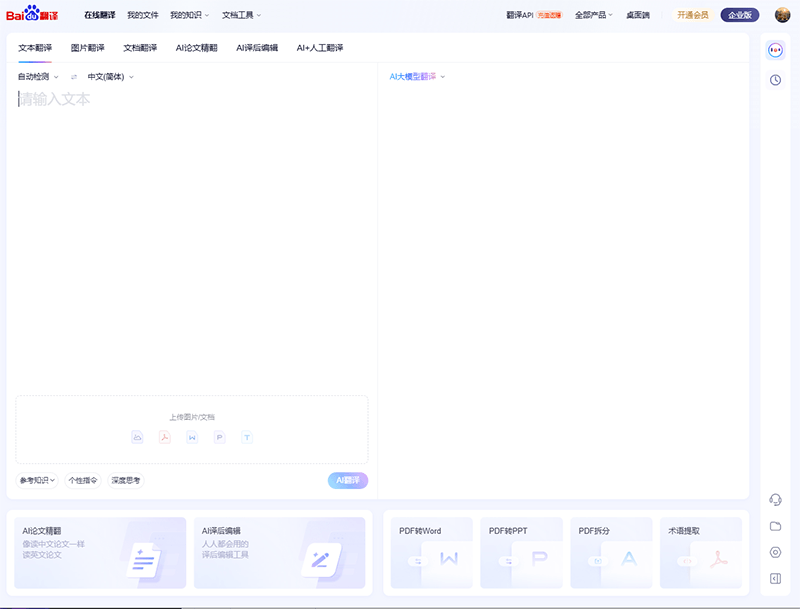Expand the AI大模型翻译 model dropdown

click(417, 77)
